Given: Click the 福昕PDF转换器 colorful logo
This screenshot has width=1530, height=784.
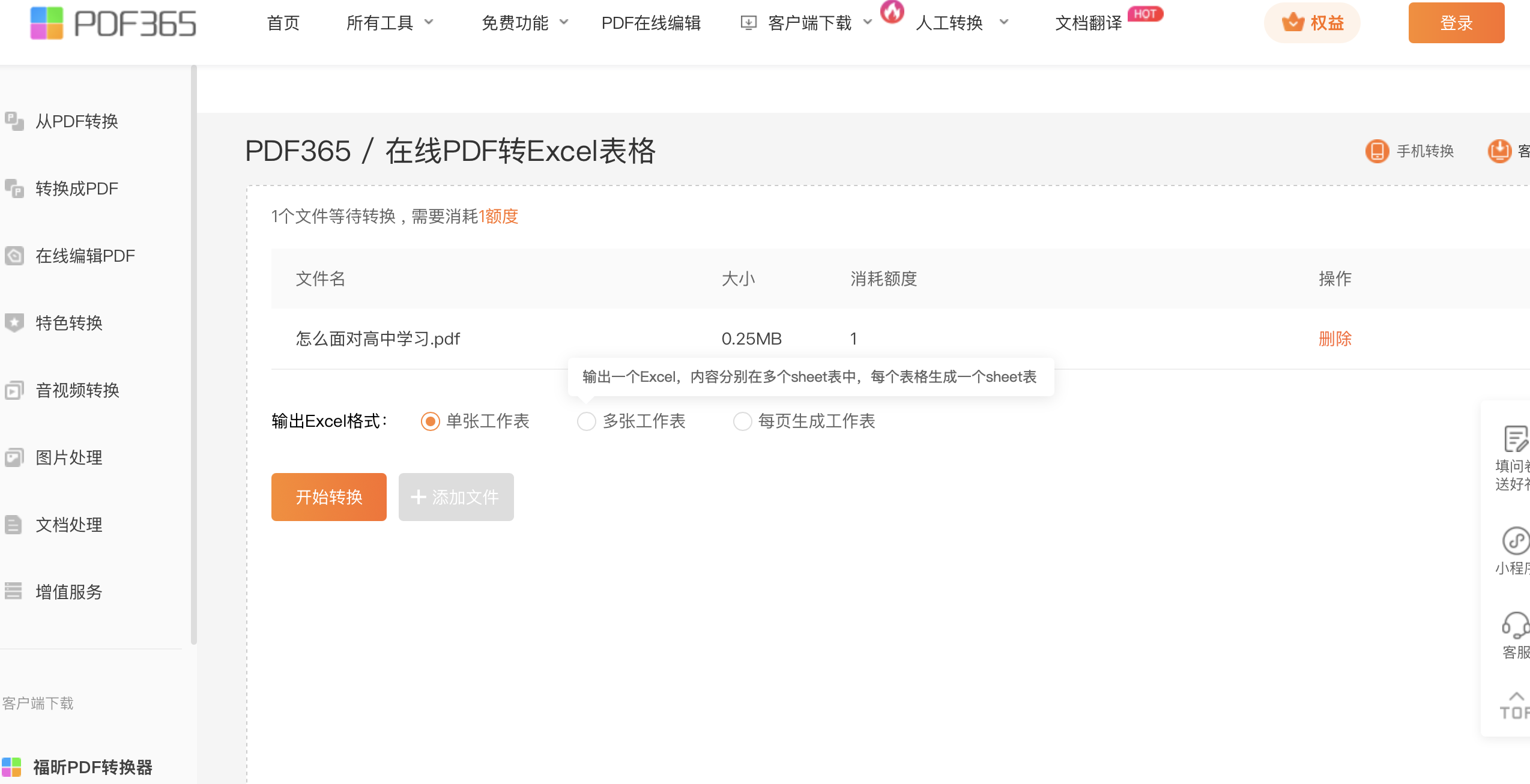Looking at the screenshot, I should [x=11, y=767].
